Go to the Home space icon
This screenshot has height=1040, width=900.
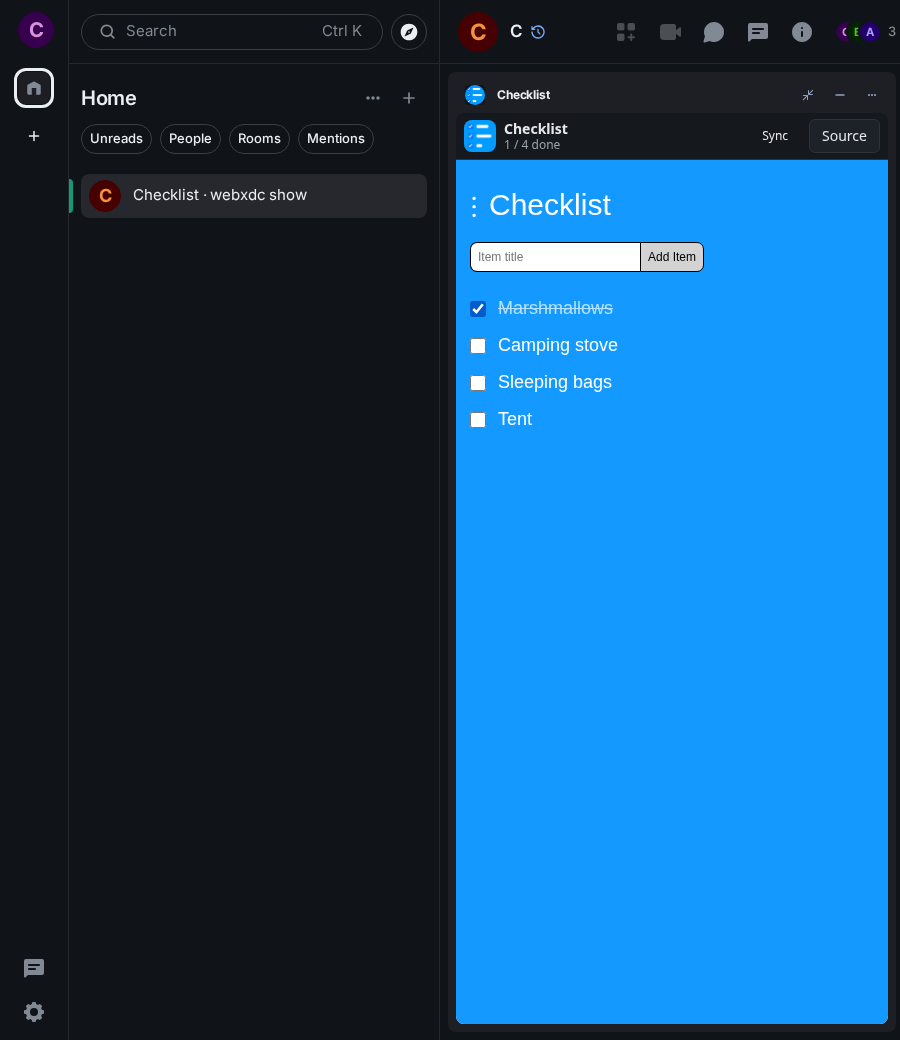[34, 88]
